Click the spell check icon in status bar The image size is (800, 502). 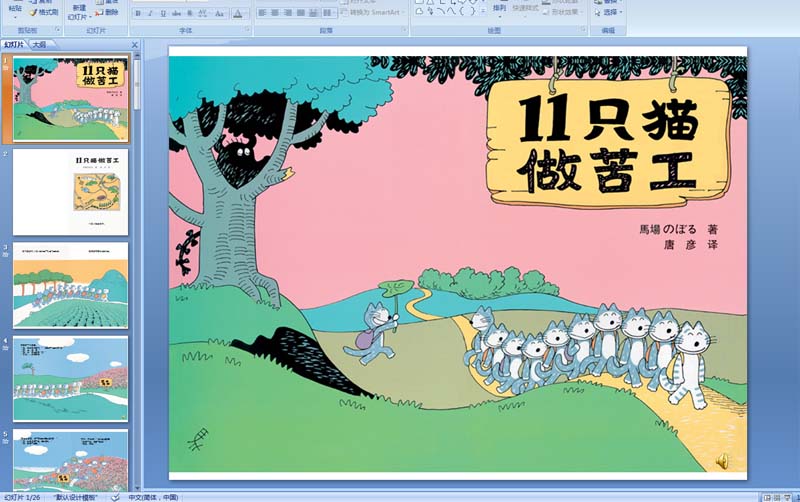tap(115, 497)
